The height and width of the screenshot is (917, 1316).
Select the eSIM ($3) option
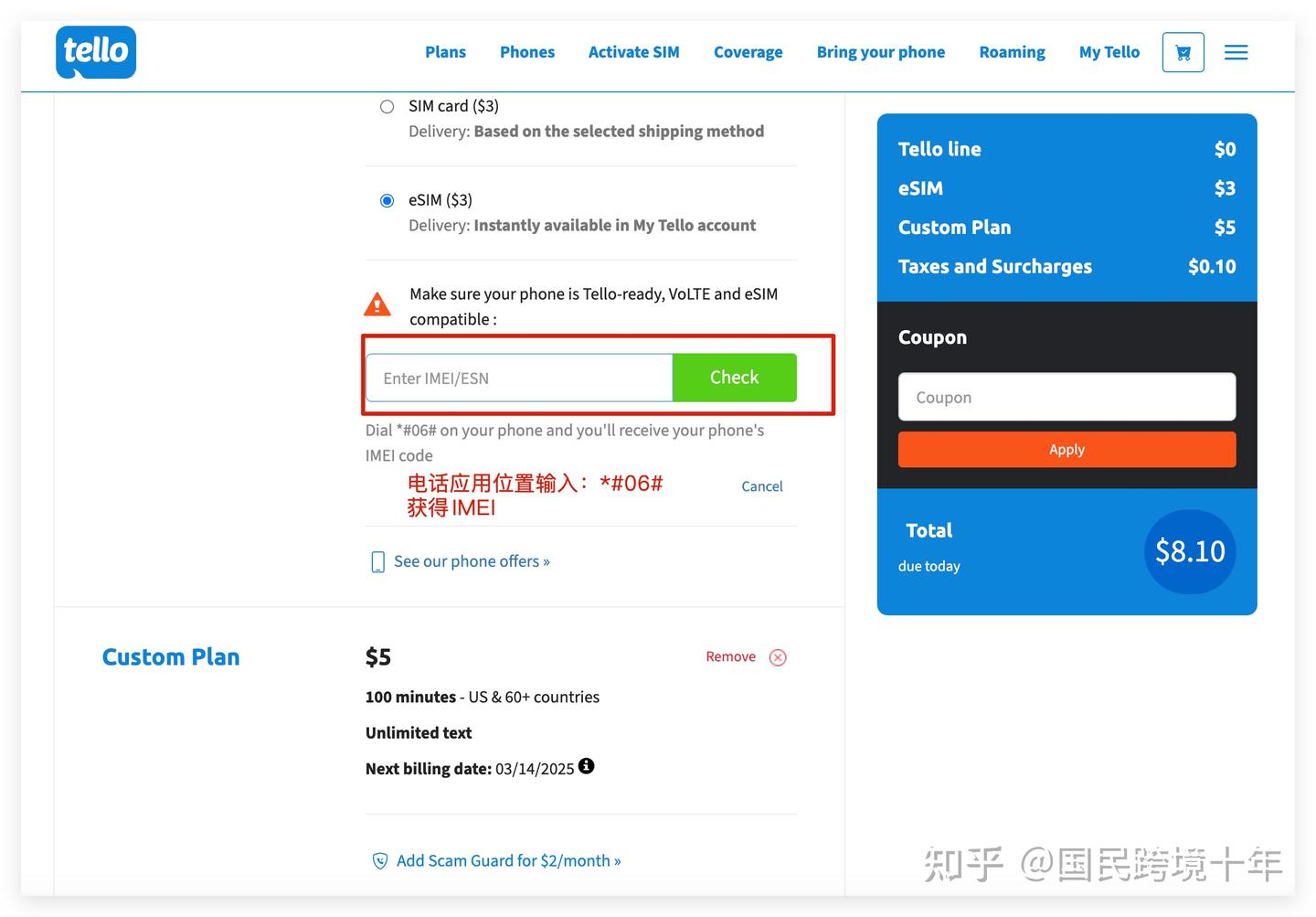[387, 200]
